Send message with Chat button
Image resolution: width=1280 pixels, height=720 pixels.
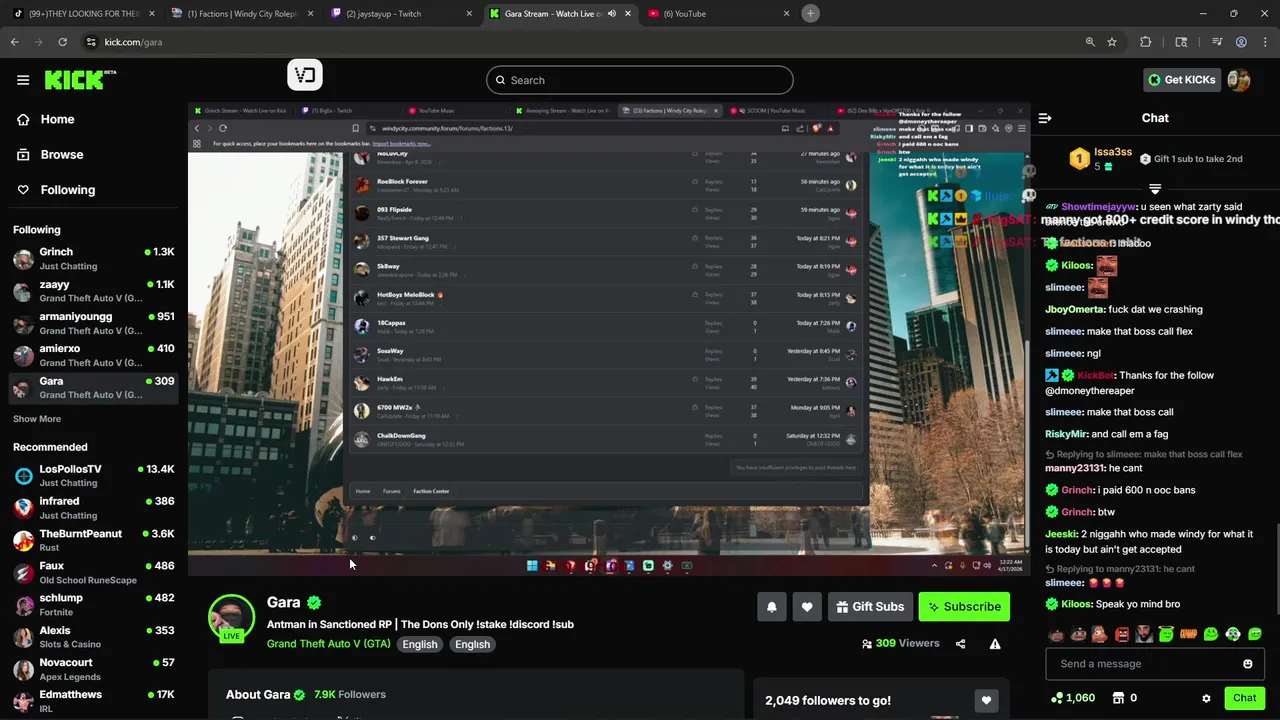(1244, 698)
